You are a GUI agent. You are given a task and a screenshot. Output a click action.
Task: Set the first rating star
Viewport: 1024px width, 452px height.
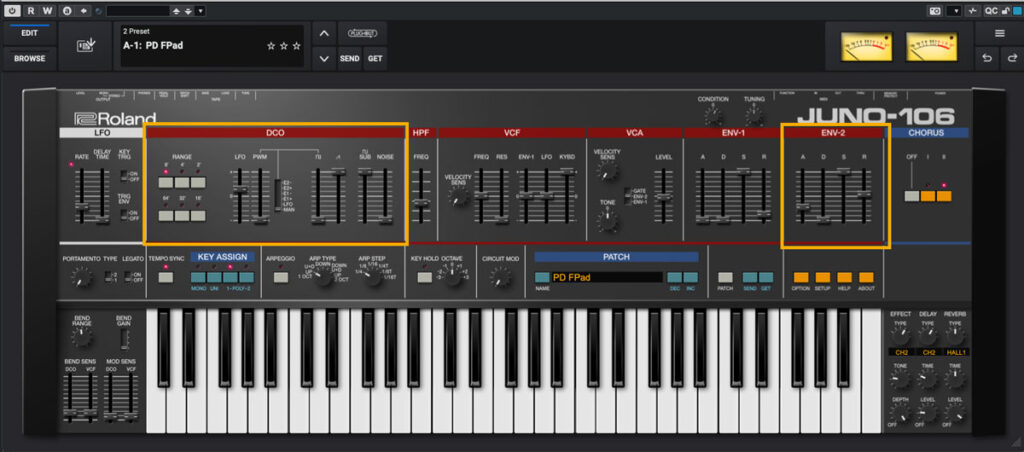click(271, 46)
